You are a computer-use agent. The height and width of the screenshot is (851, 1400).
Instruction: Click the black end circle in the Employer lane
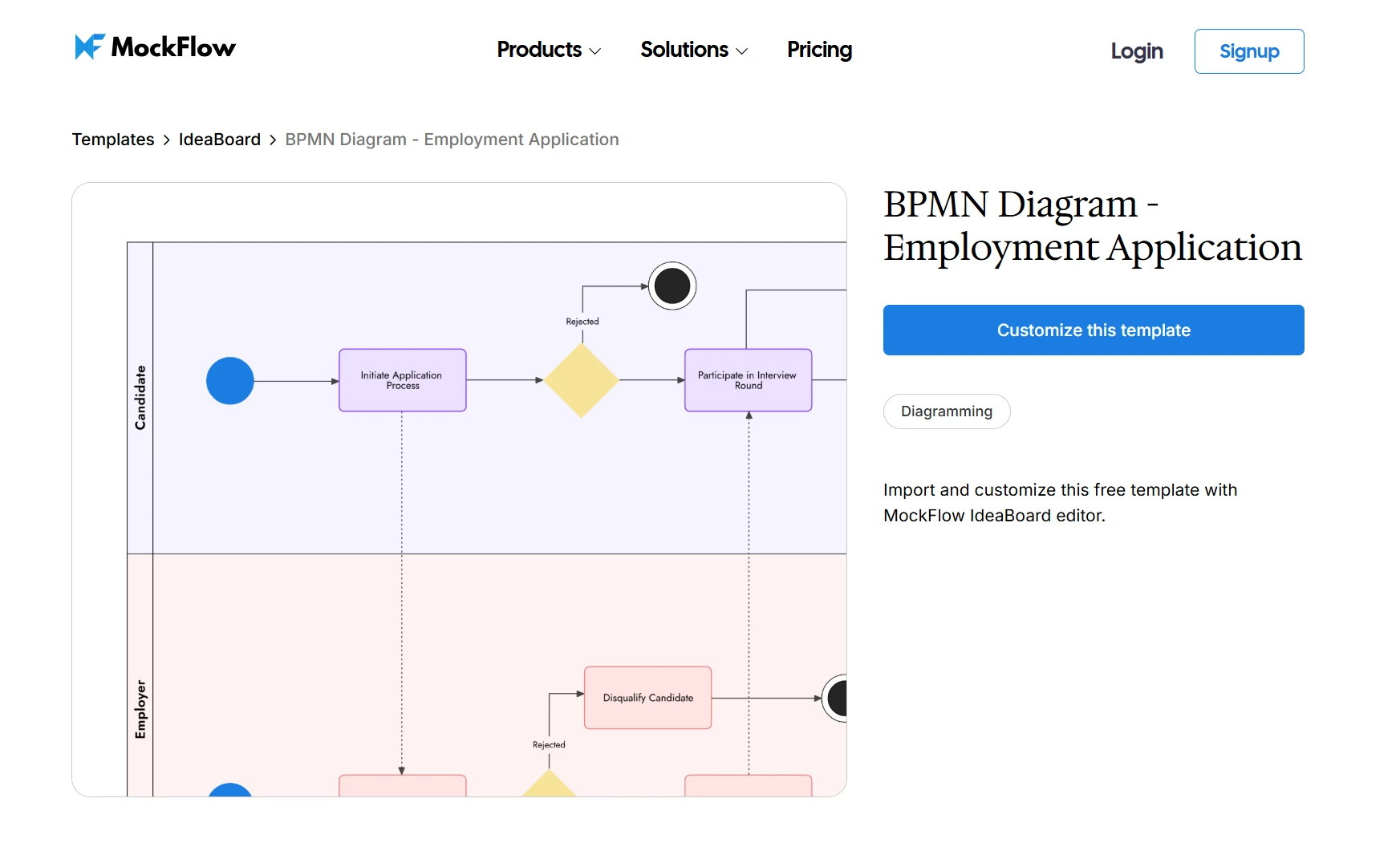[x=835, y=698]
